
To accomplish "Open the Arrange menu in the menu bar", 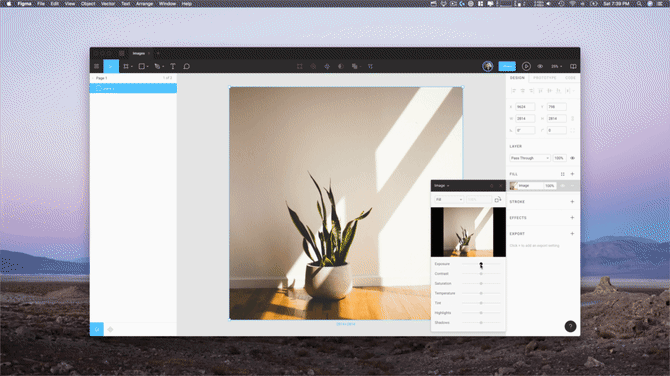I will coord(144,3).
